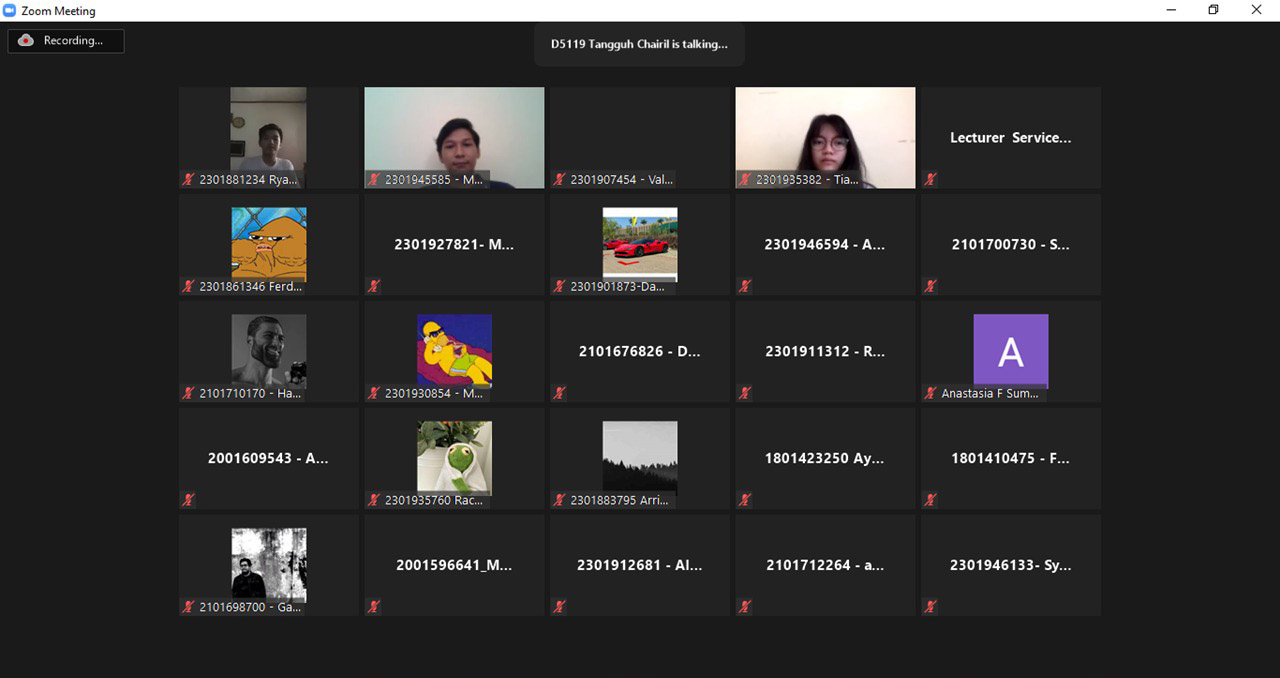Click muted mic icon on Lecturer Service tile
This screenshot has width=1280, height=678.
(x=930, y=180)
